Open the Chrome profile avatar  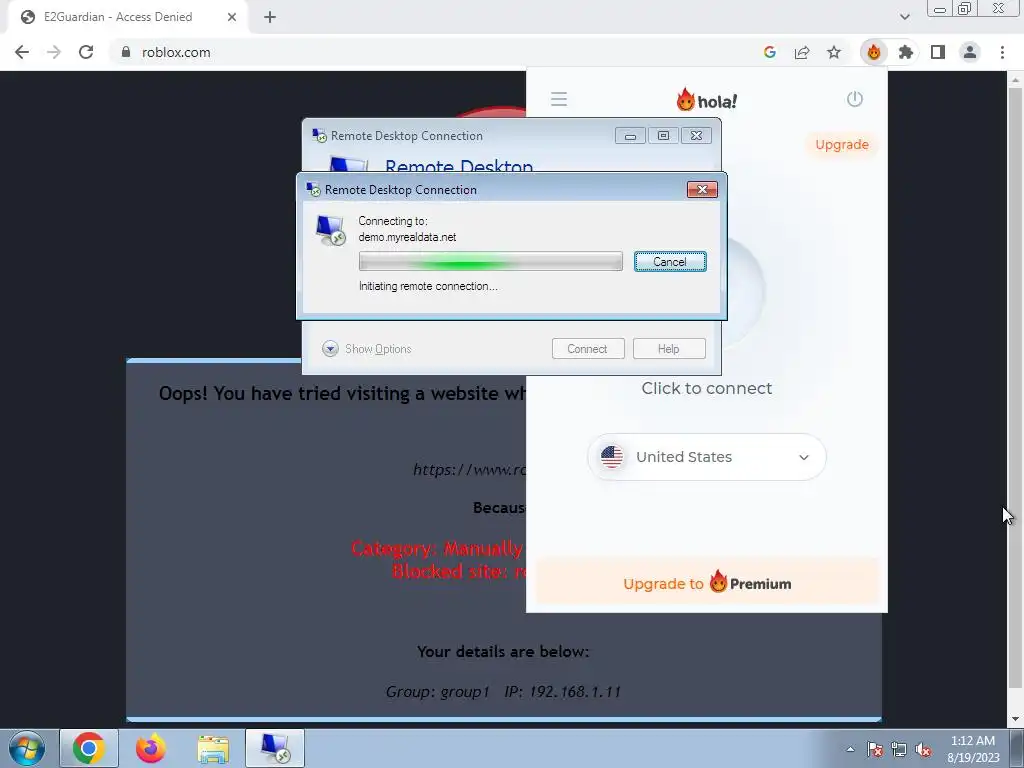(x=970, y=52)
